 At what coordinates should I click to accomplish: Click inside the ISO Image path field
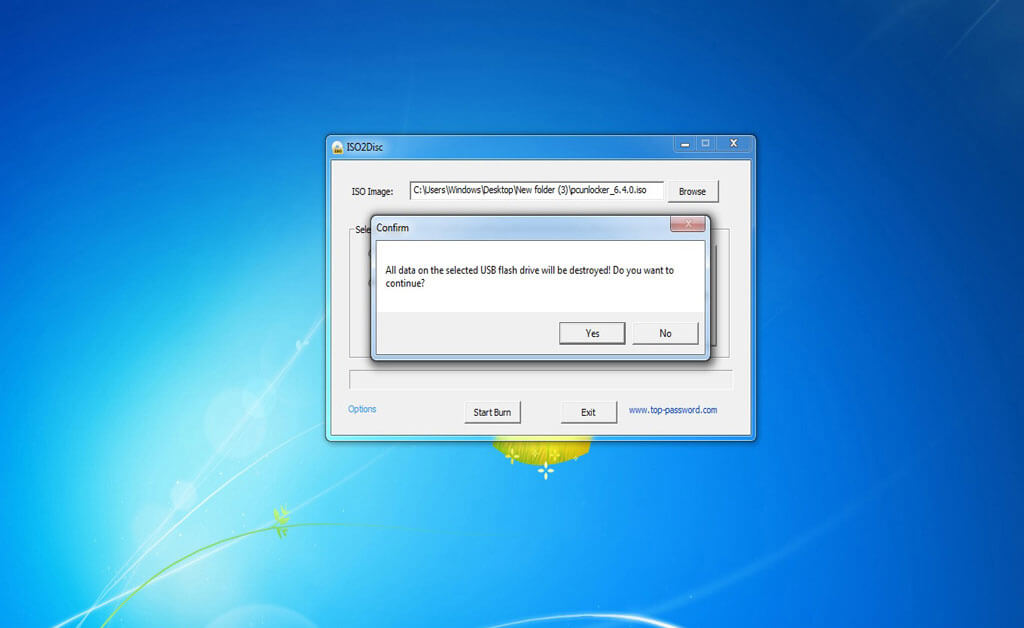coord(536,190)
